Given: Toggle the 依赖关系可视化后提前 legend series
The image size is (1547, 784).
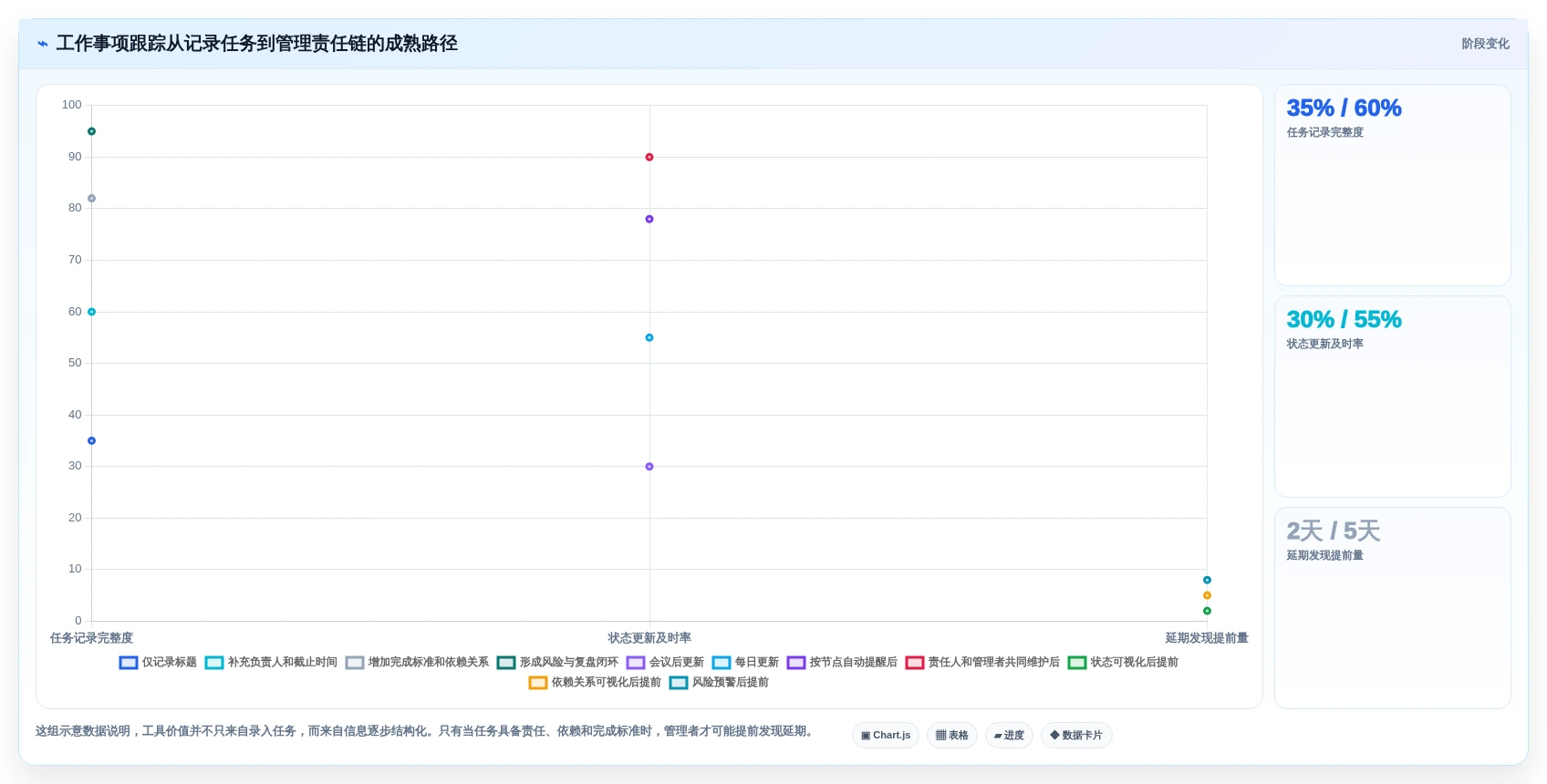Looking at the screenshot, I should 595,683.
